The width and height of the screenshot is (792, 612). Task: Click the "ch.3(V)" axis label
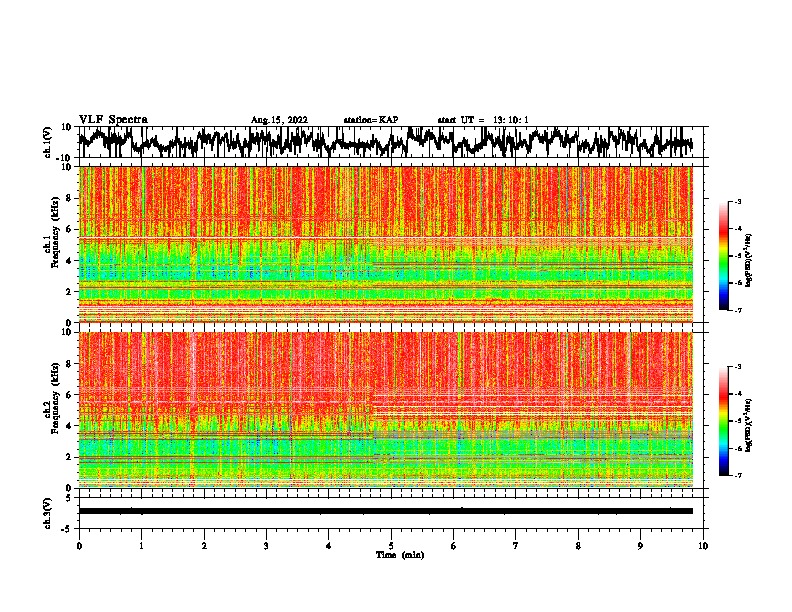click(x=48, y=514)
